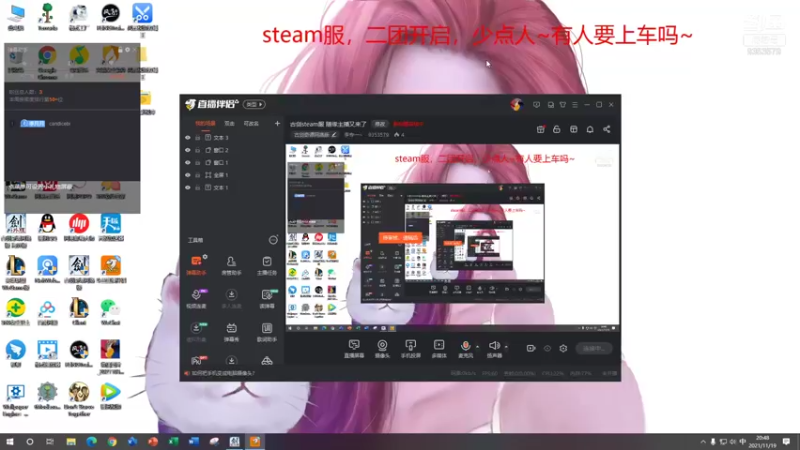Open the greyed download tool in second row
Viewport: 800px width, 450px height.
pyautogui.click(x=231, y=299)
